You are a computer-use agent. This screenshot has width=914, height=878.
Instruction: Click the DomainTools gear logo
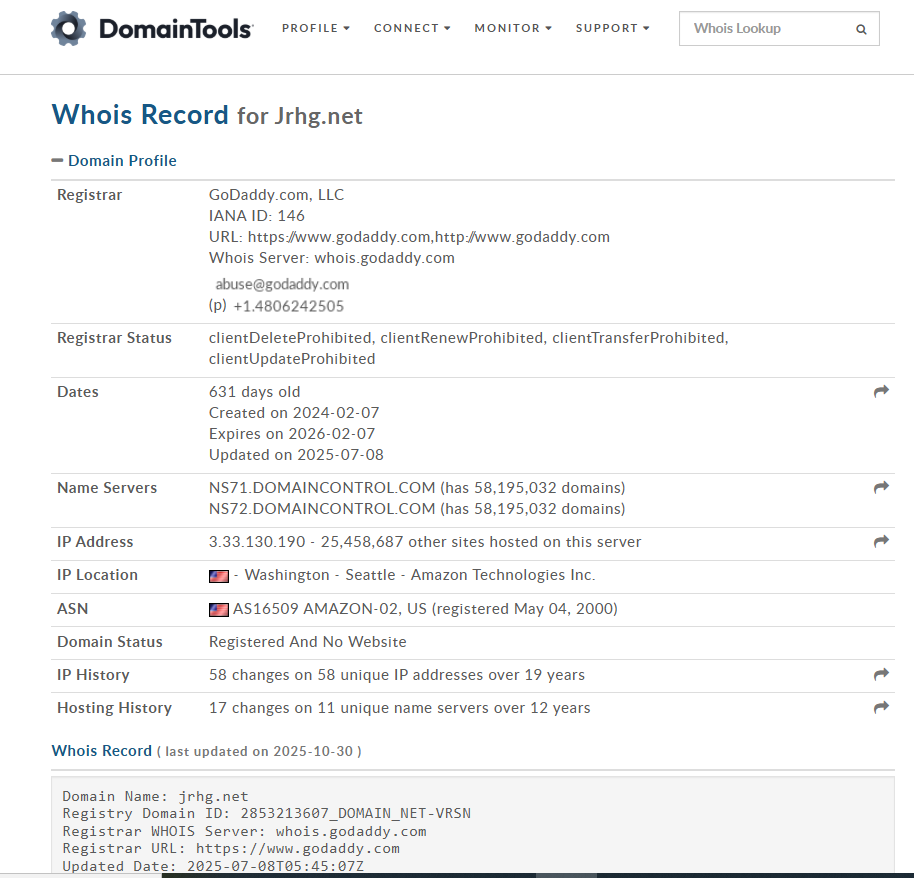pos(69,29)
